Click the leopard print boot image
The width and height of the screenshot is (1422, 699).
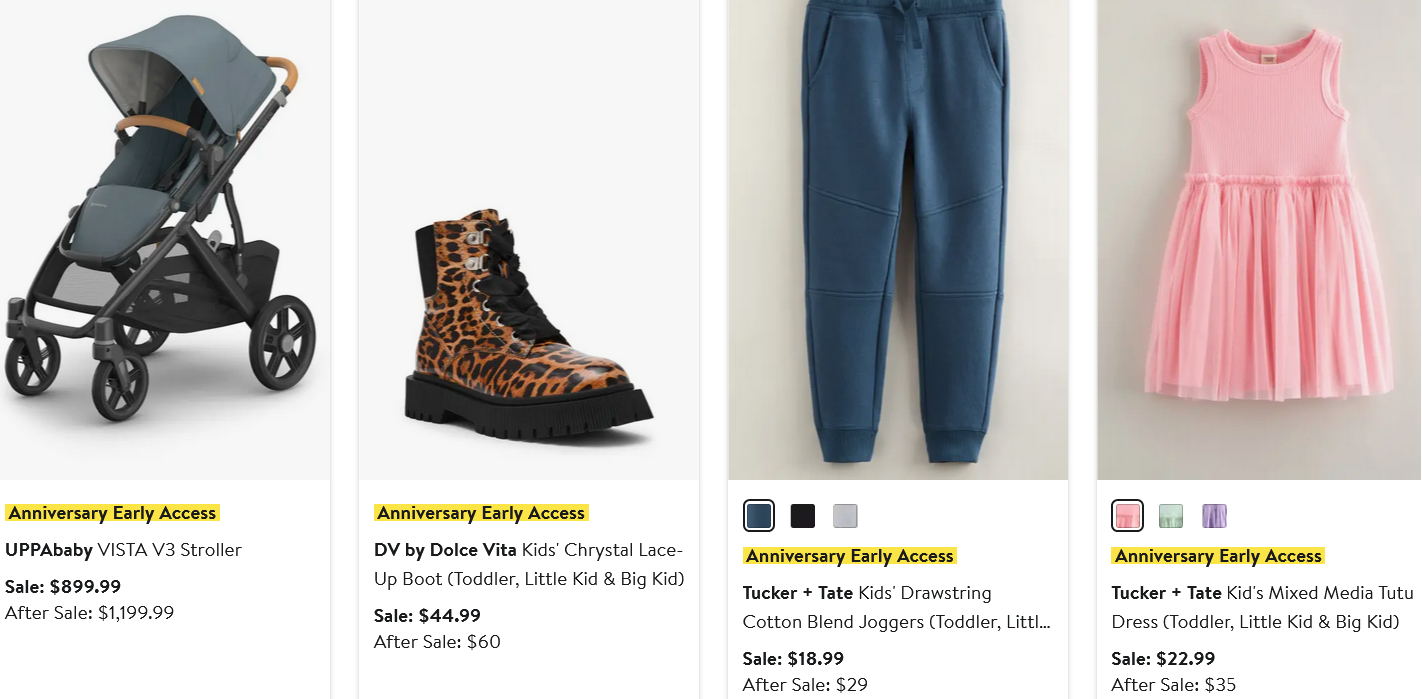pos(528,320)
